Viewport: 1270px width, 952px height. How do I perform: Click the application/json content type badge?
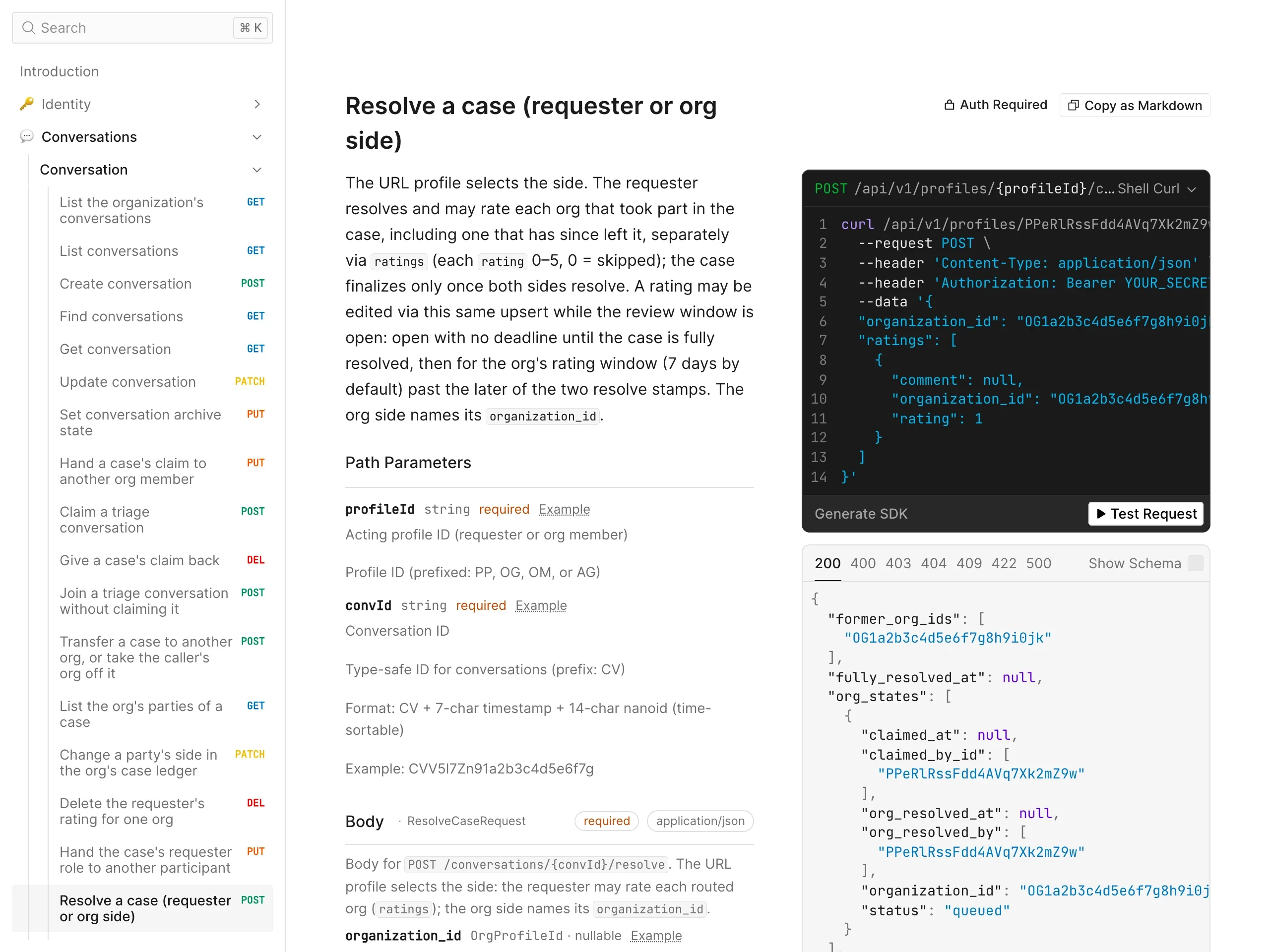(700, 821)
